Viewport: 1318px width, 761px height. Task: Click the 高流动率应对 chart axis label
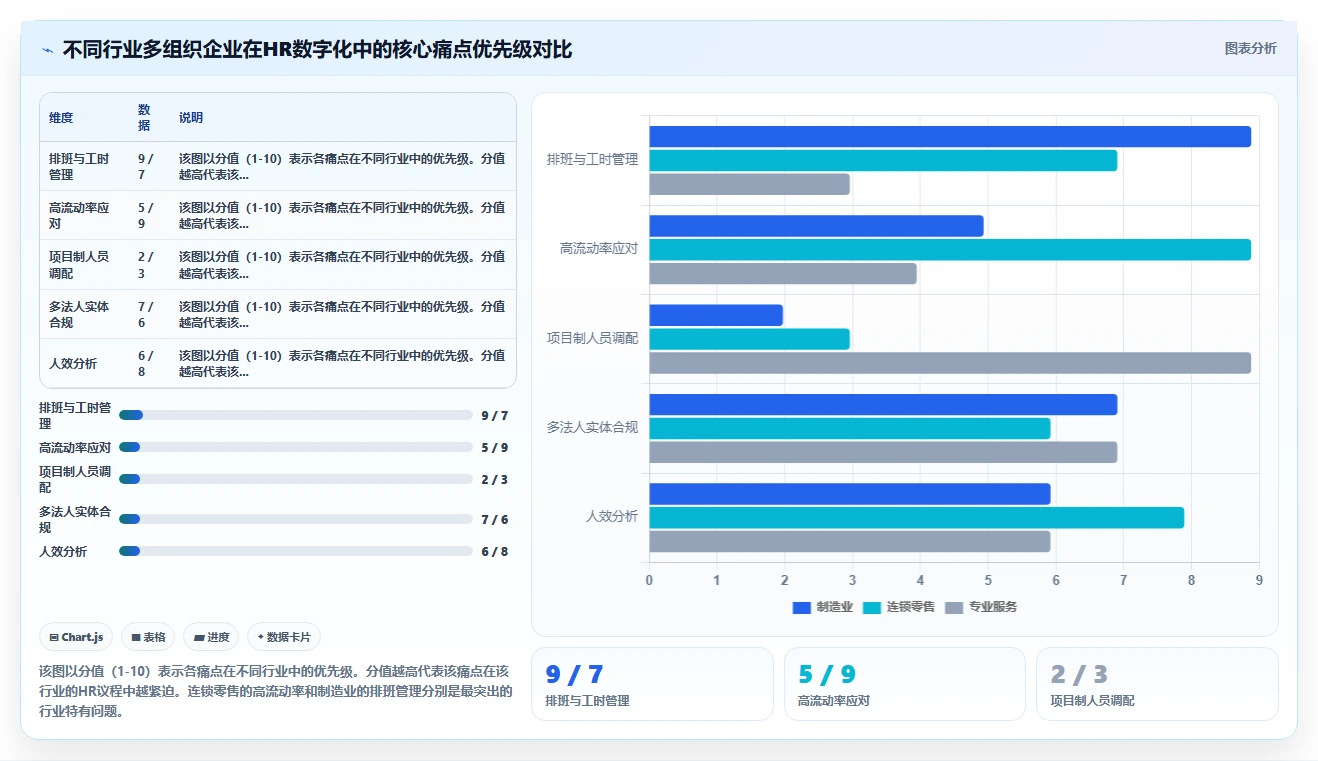pyautogui.click(x=599, y=249)
